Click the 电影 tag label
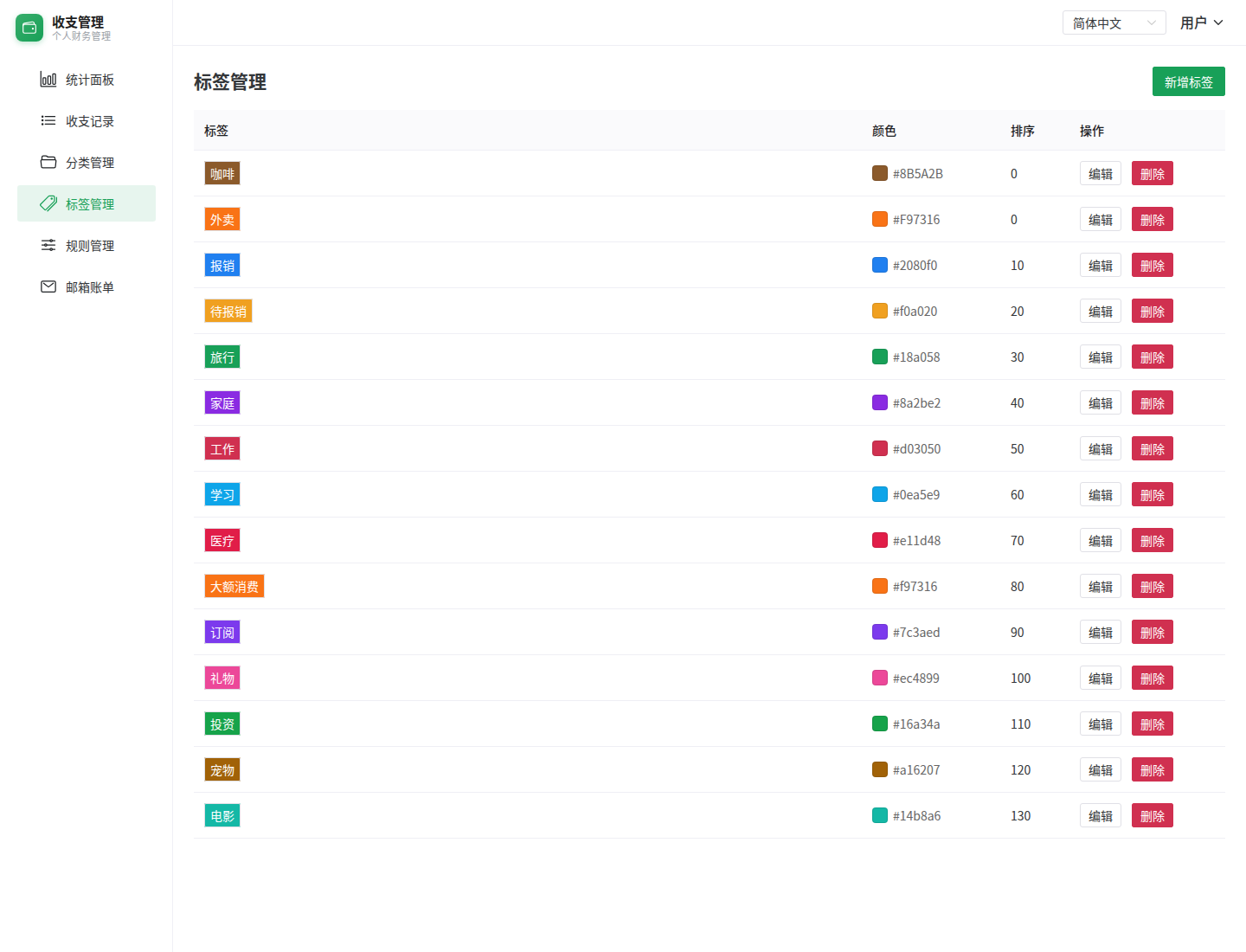 [x=222, y=815]
